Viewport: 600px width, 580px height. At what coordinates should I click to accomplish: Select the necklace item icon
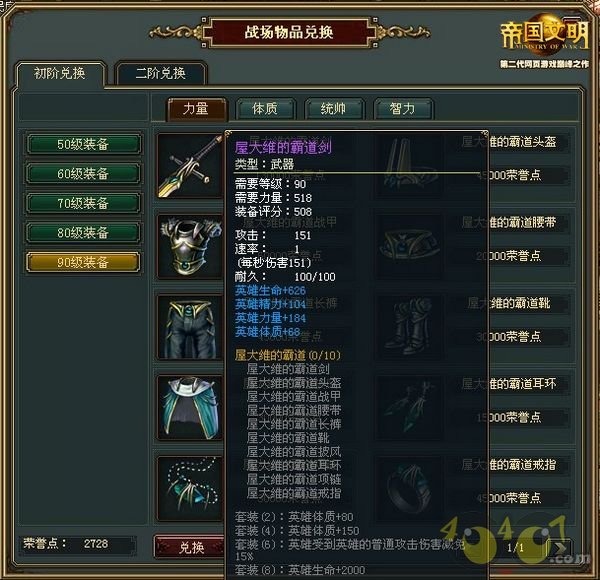tap(191, 489)
